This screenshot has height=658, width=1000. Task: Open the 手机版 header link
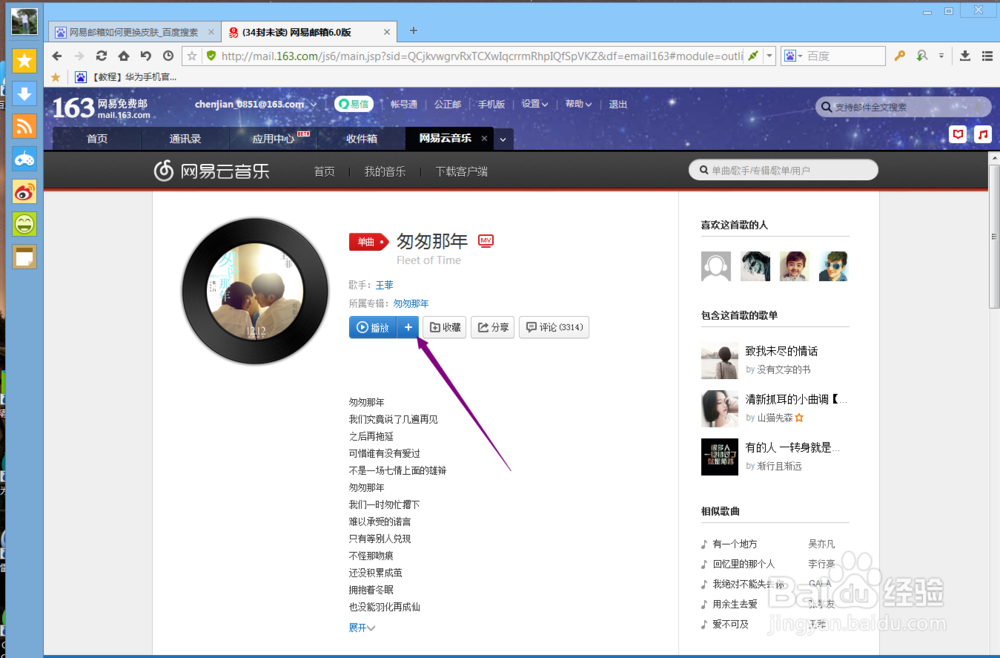pos(491,104)
